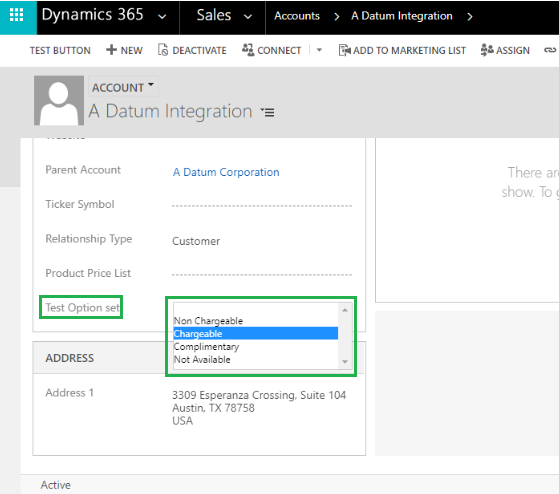559x494 pixels.
Task: Go to Accounts in breadcrumb
Action: [297, 16]
